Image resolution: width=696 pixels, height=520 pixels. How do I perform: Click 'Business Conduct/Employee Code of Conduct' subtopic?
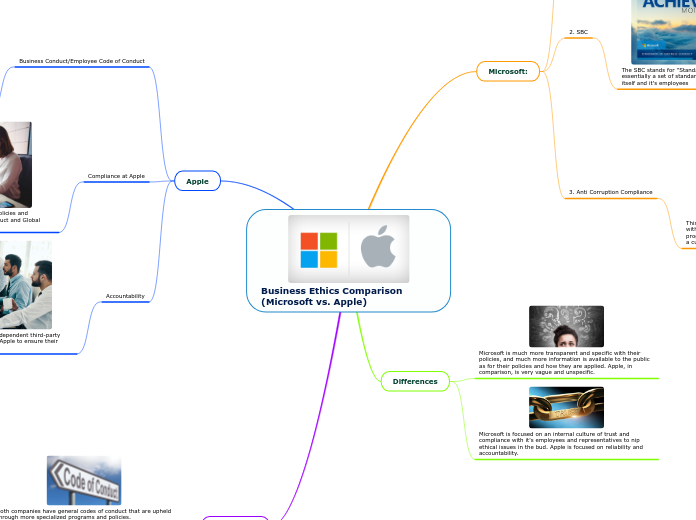[82, 61]
